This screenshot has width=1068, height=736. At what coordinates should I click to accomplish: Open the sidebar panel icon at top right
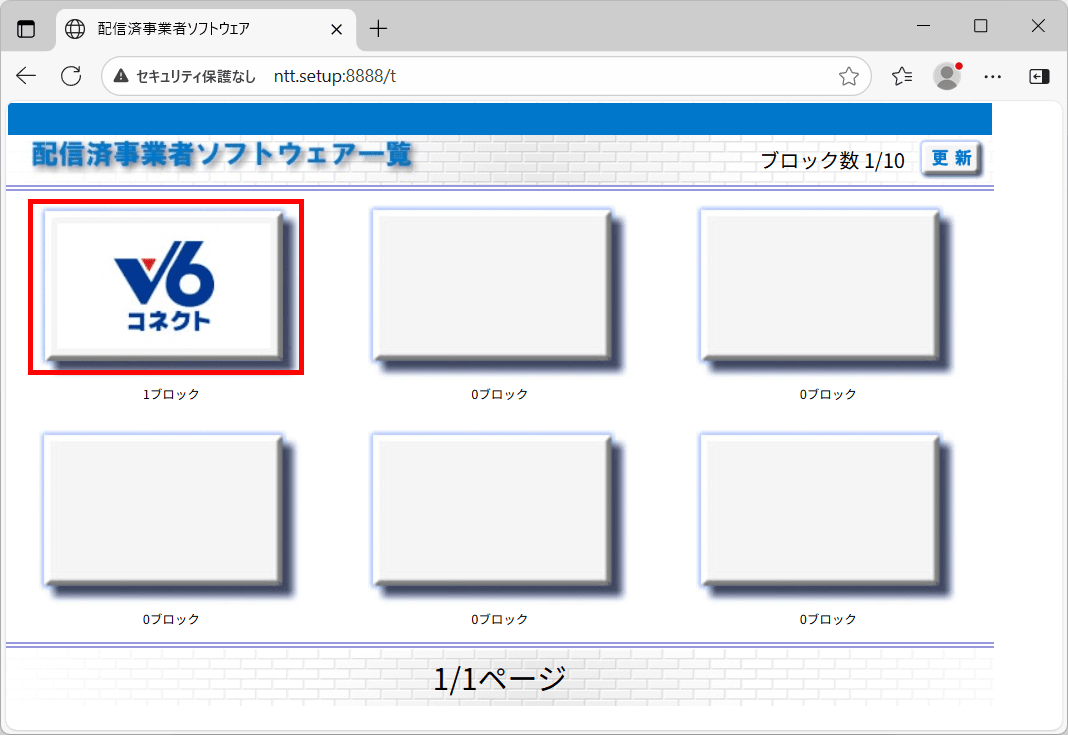point(1038,75)
